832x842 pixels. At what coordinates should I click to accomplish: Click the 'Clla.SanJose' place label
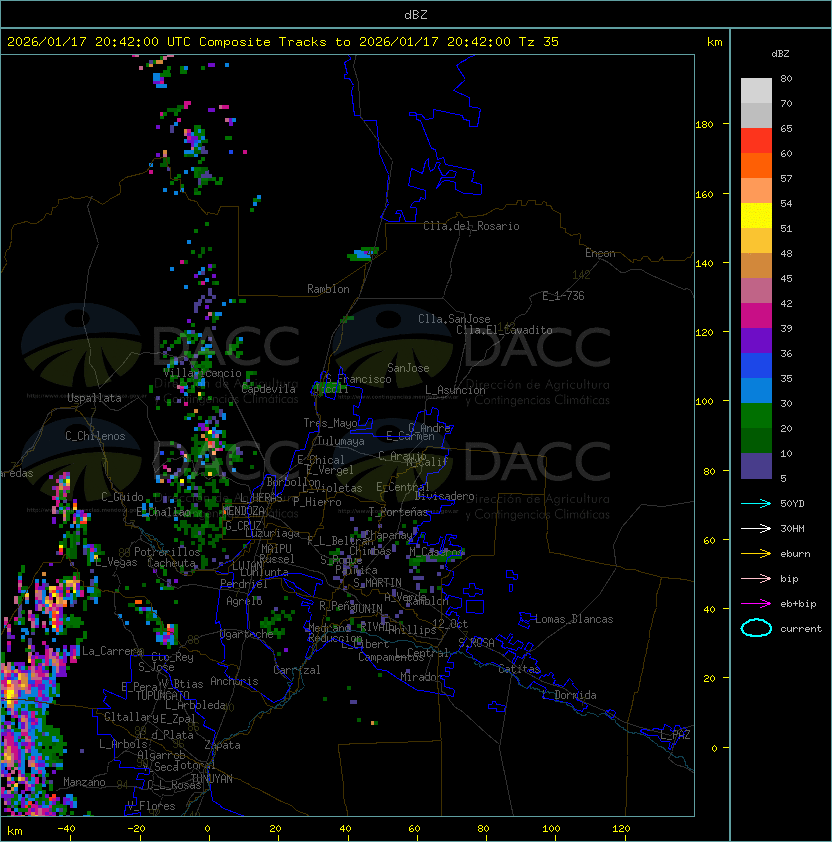click(454, 319)
